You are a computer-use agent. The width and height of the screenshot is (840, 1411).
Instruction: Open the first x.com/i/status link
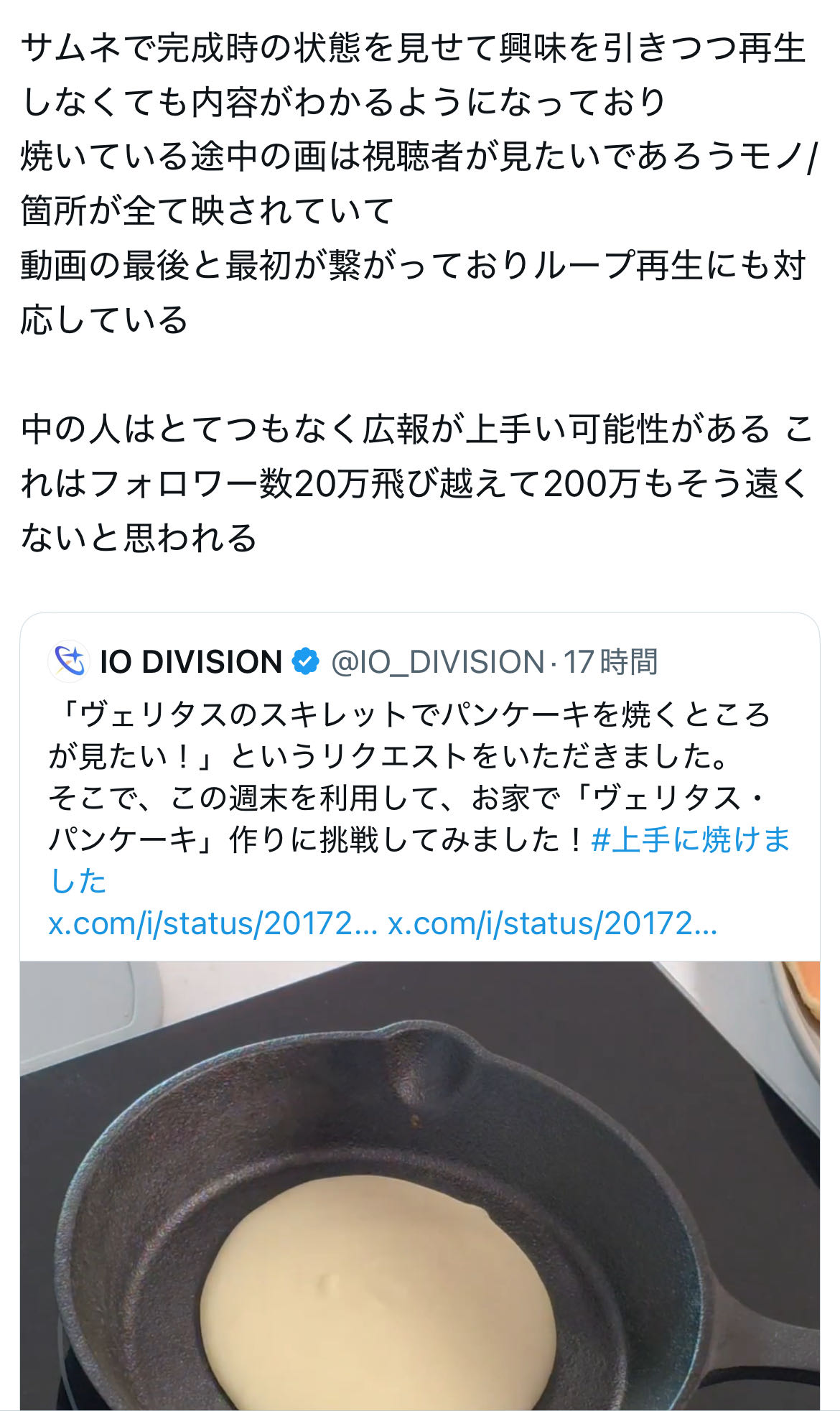coord(213,923)
